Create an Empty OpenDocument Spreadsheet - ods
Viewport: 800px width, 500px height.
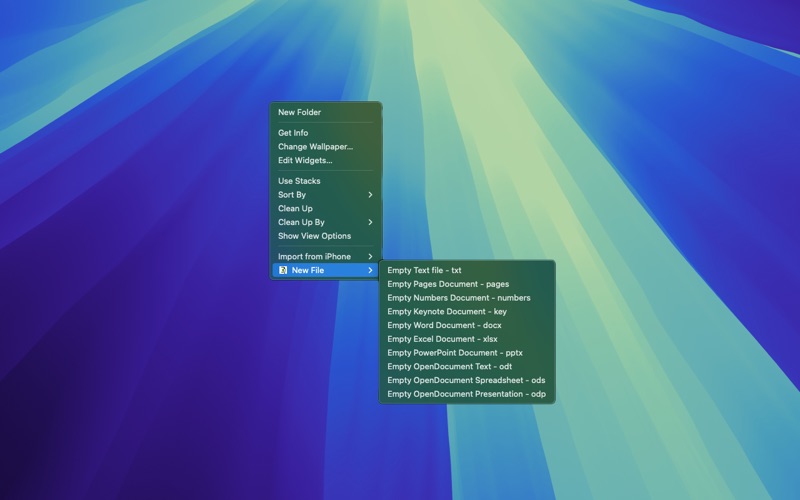(x=467, y=381)
